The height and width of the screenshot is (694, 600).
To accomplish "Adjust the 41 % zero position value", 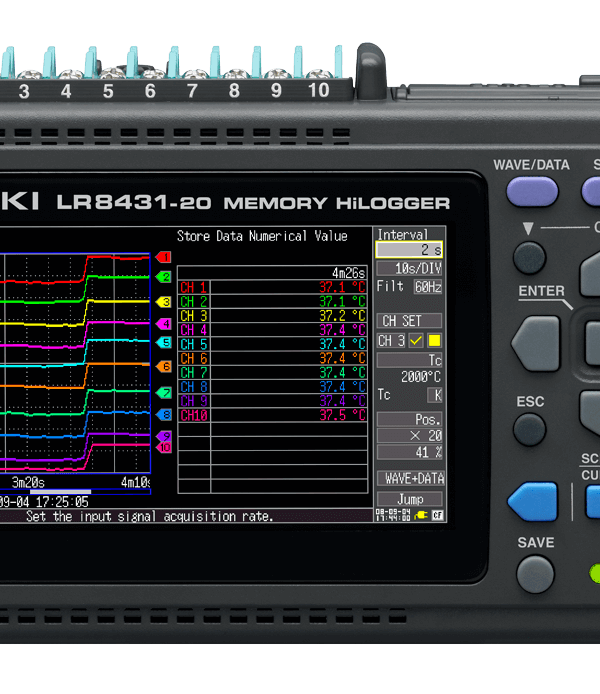I will pos(409,452).
